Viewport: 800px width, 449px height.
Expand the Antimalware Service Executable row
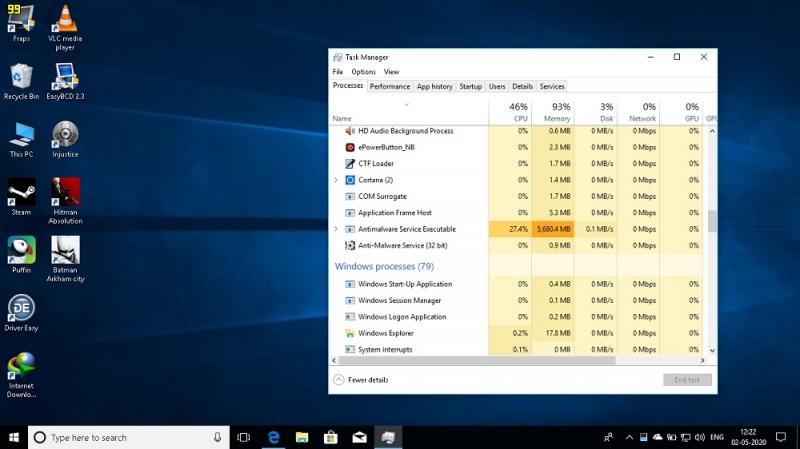tap(336, 229)
